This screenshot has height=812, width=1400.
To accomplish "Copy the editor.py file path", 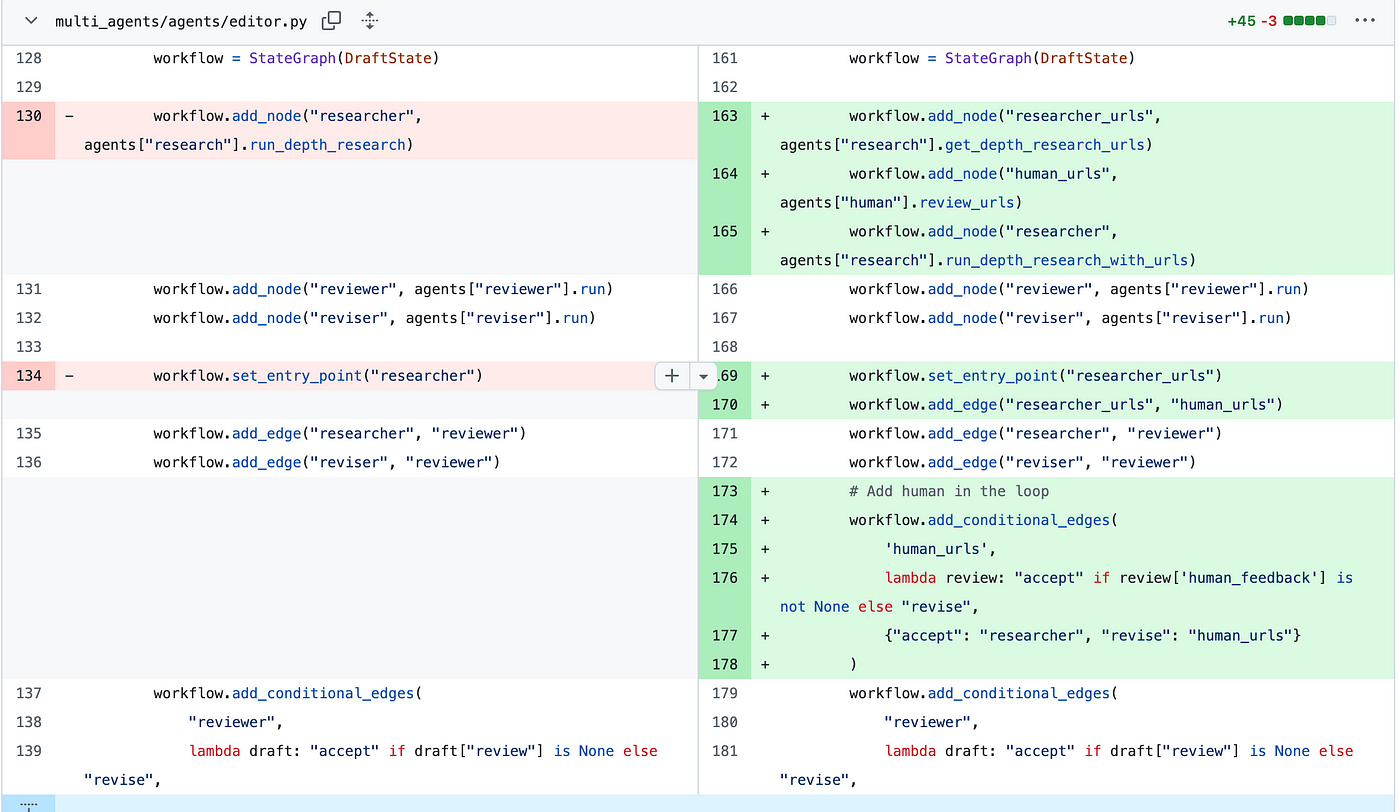I will coord(331,21).
